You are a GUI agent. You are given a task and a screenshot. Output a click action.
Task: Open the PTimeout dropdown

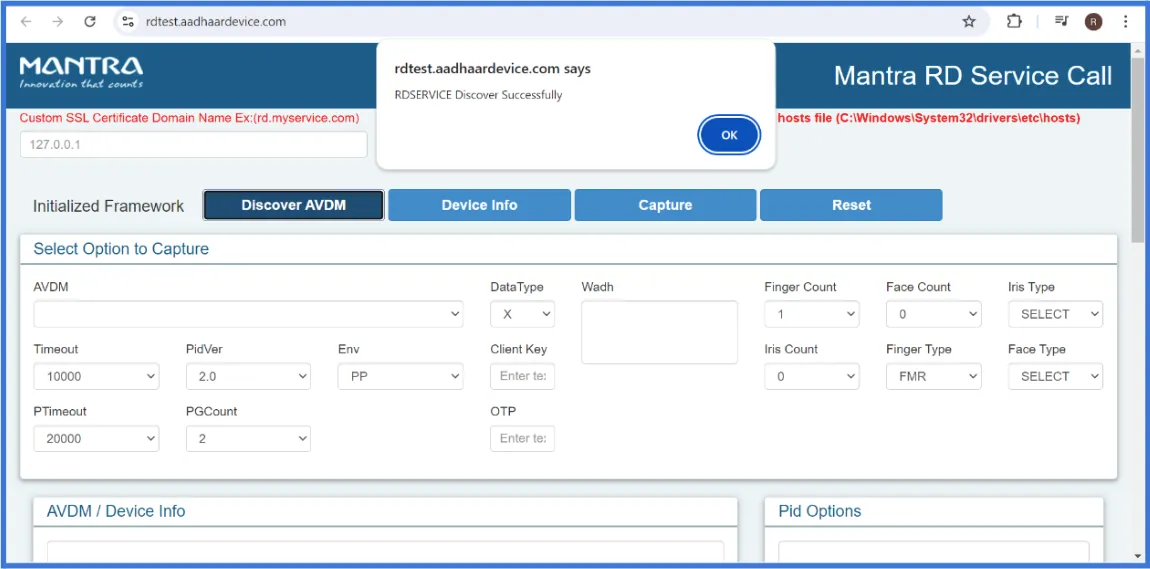point(96,438)
